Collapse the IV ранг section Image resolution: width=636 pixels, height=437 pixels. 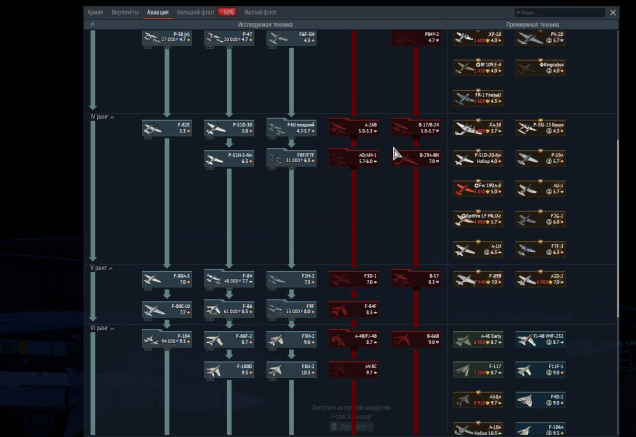112,117
